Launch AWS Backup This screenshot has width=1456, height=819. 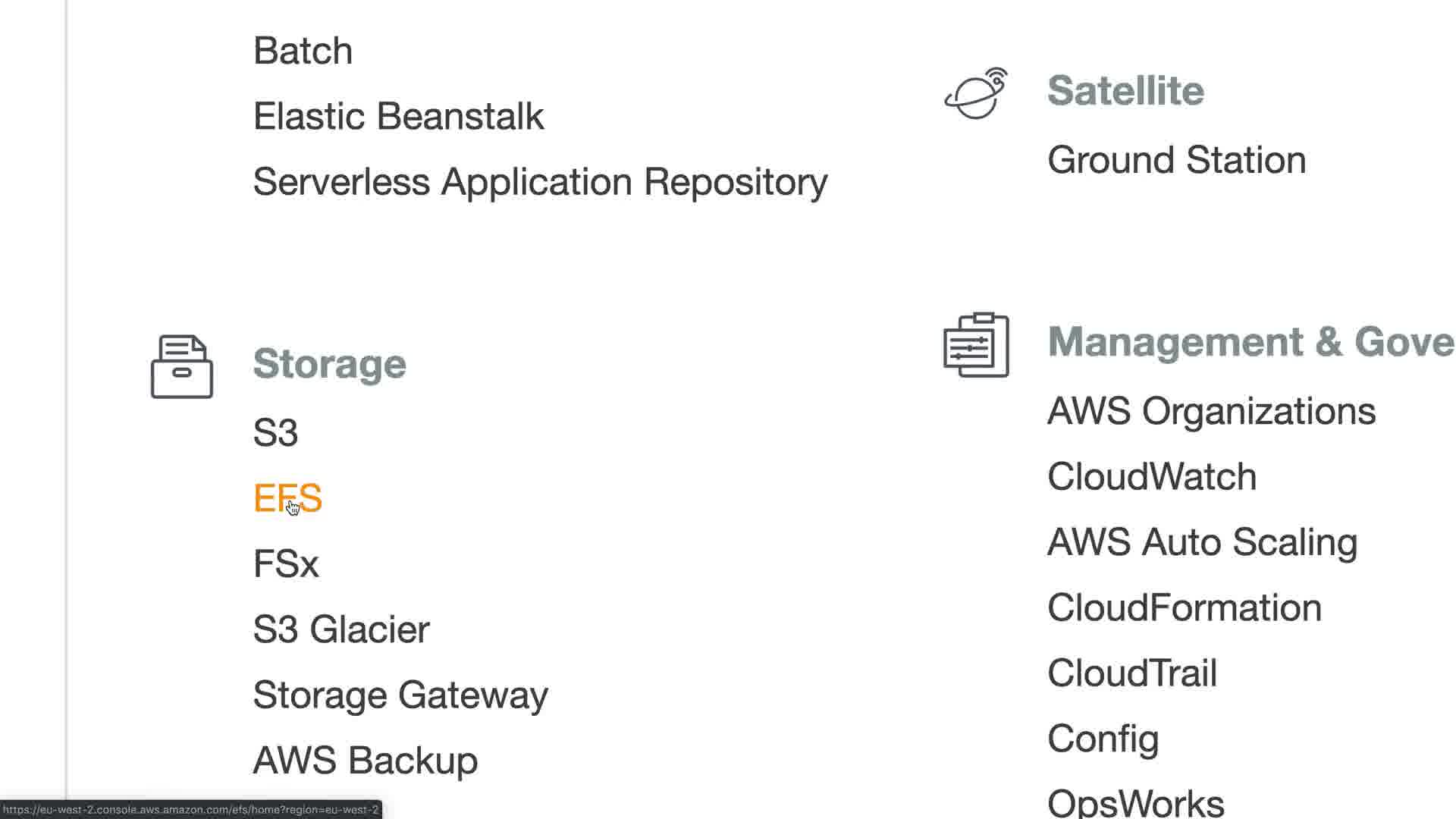365,760
